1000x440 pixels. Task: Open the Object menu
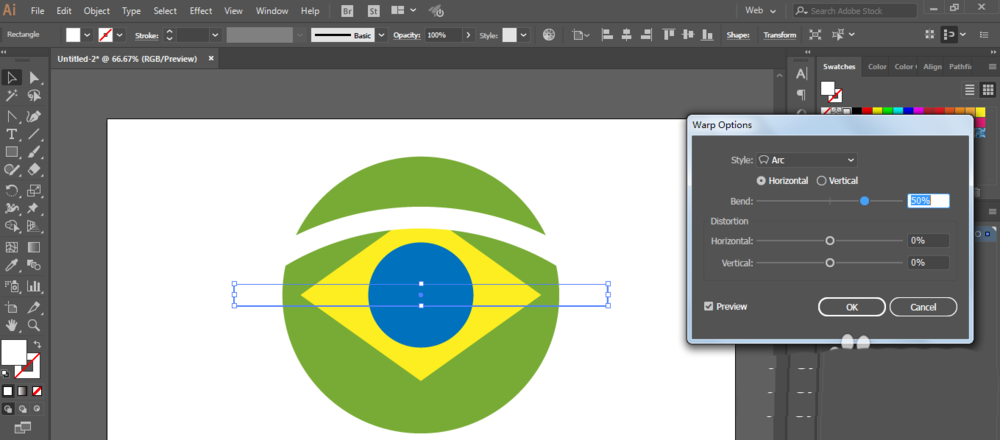96,11
